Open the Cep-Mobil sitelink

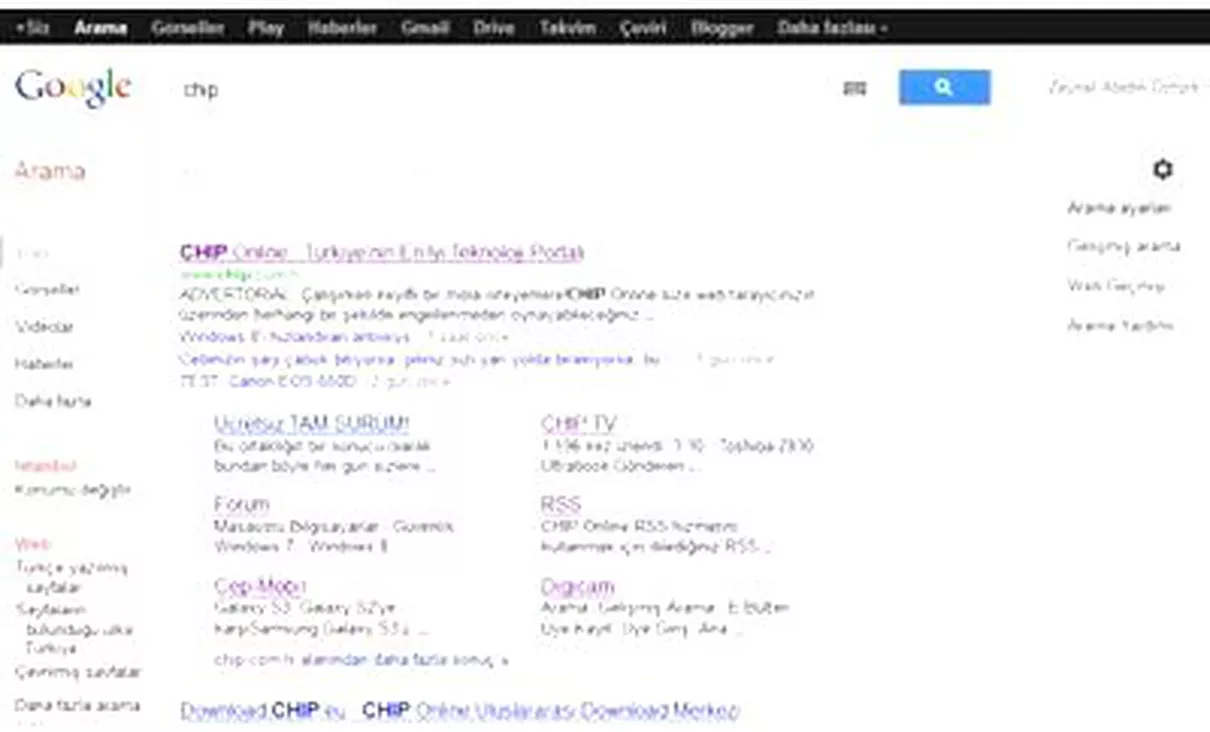[x=260, y=586]
